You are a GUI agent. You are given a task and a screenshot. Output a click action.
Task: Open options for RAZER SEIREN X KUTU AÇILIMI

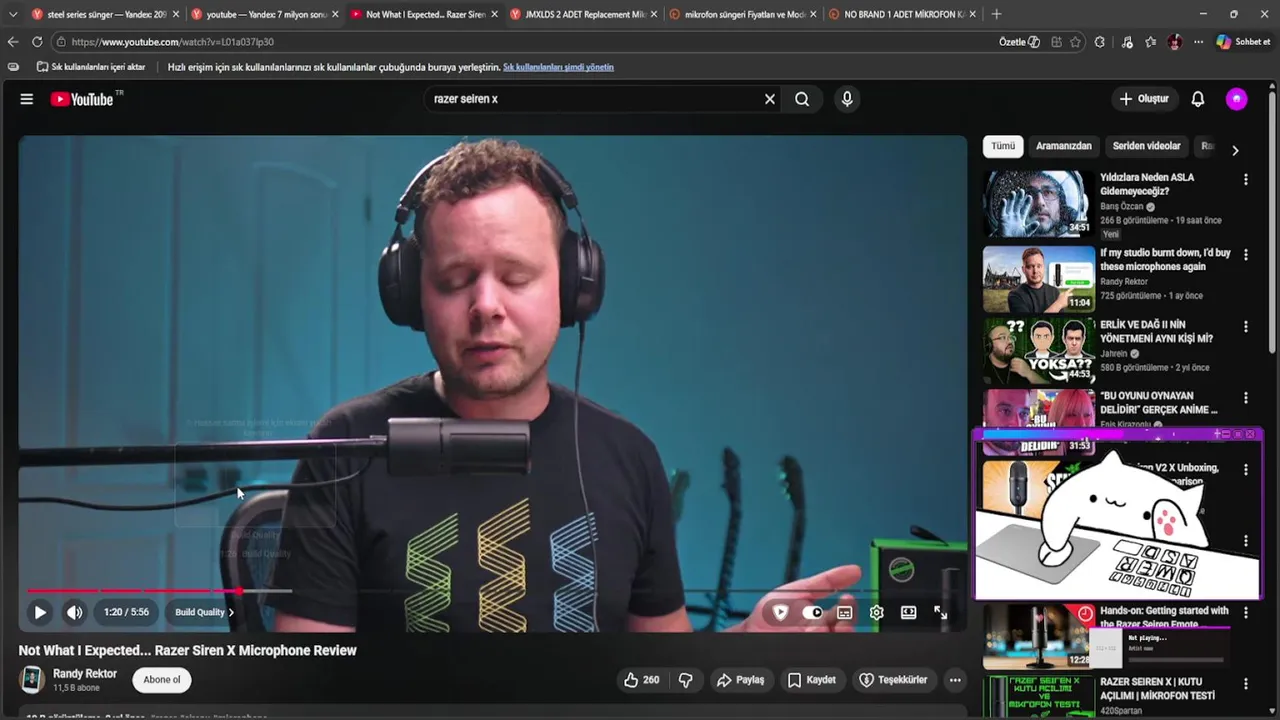click(x=1246, y=684)
